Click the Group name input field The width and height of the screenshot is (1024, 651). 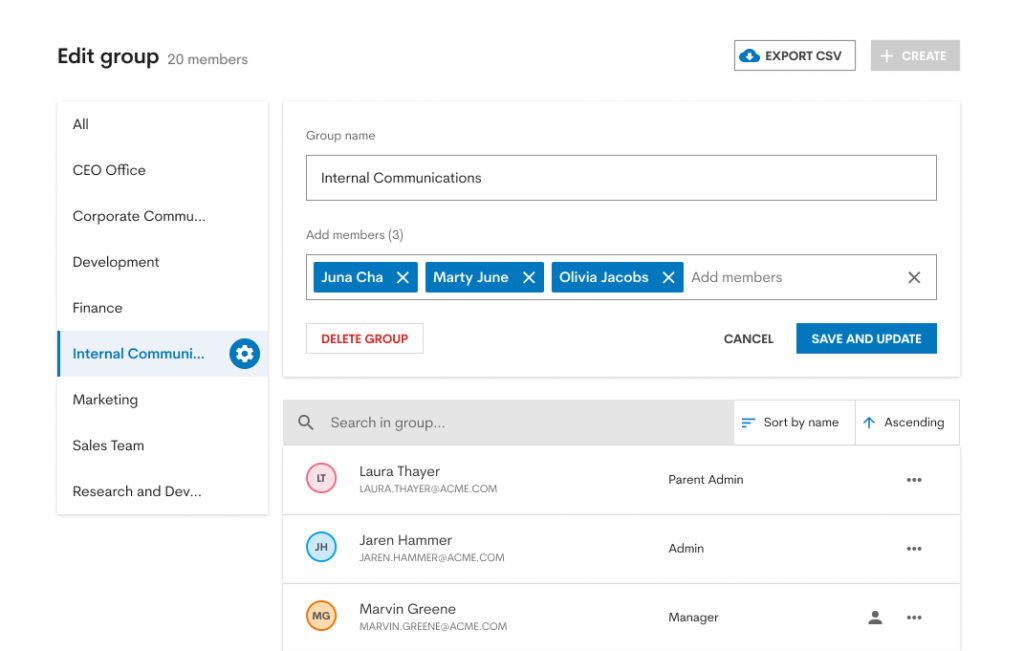(x=620, y=177)
